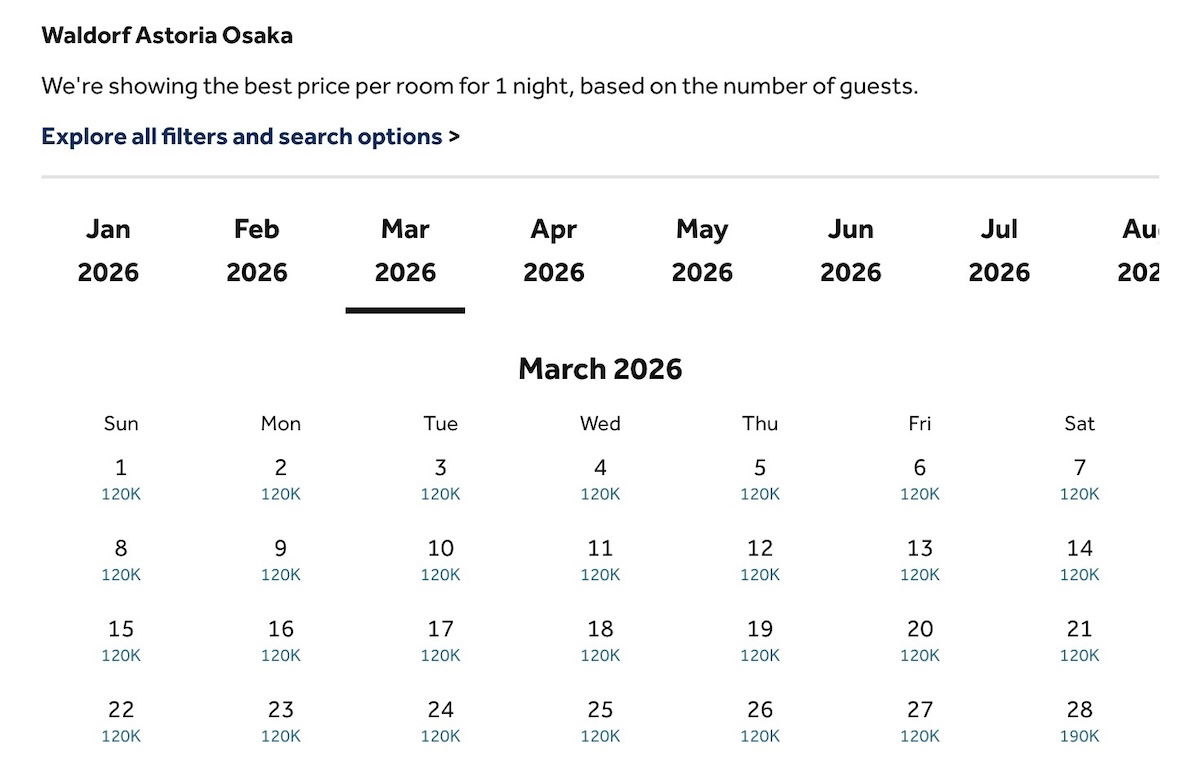Select the Mar 2026 month tab

pos(405,251)
